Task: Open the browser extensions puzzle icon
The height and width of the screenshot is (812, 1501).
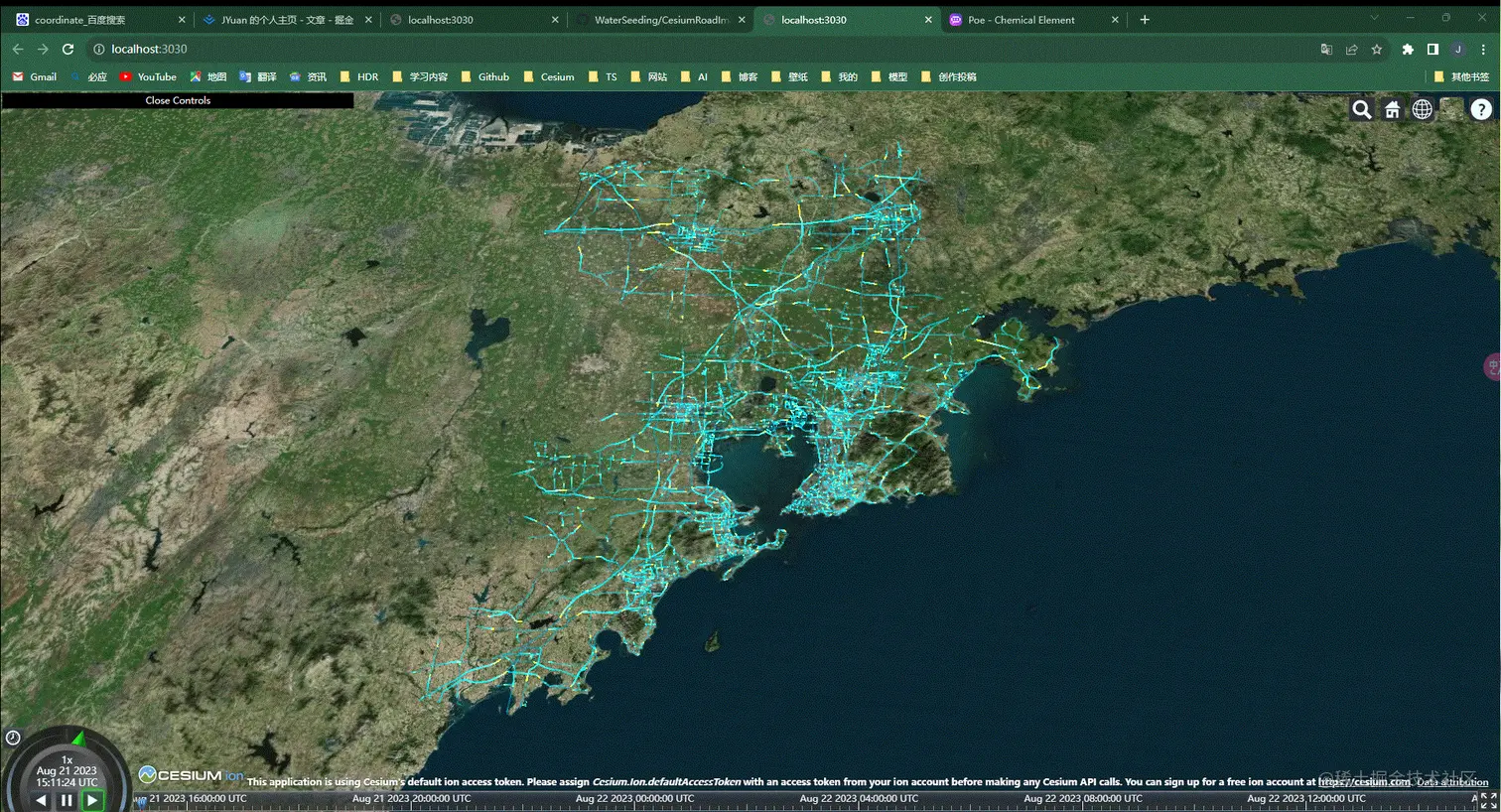Action: click(x=1408, y=49)
